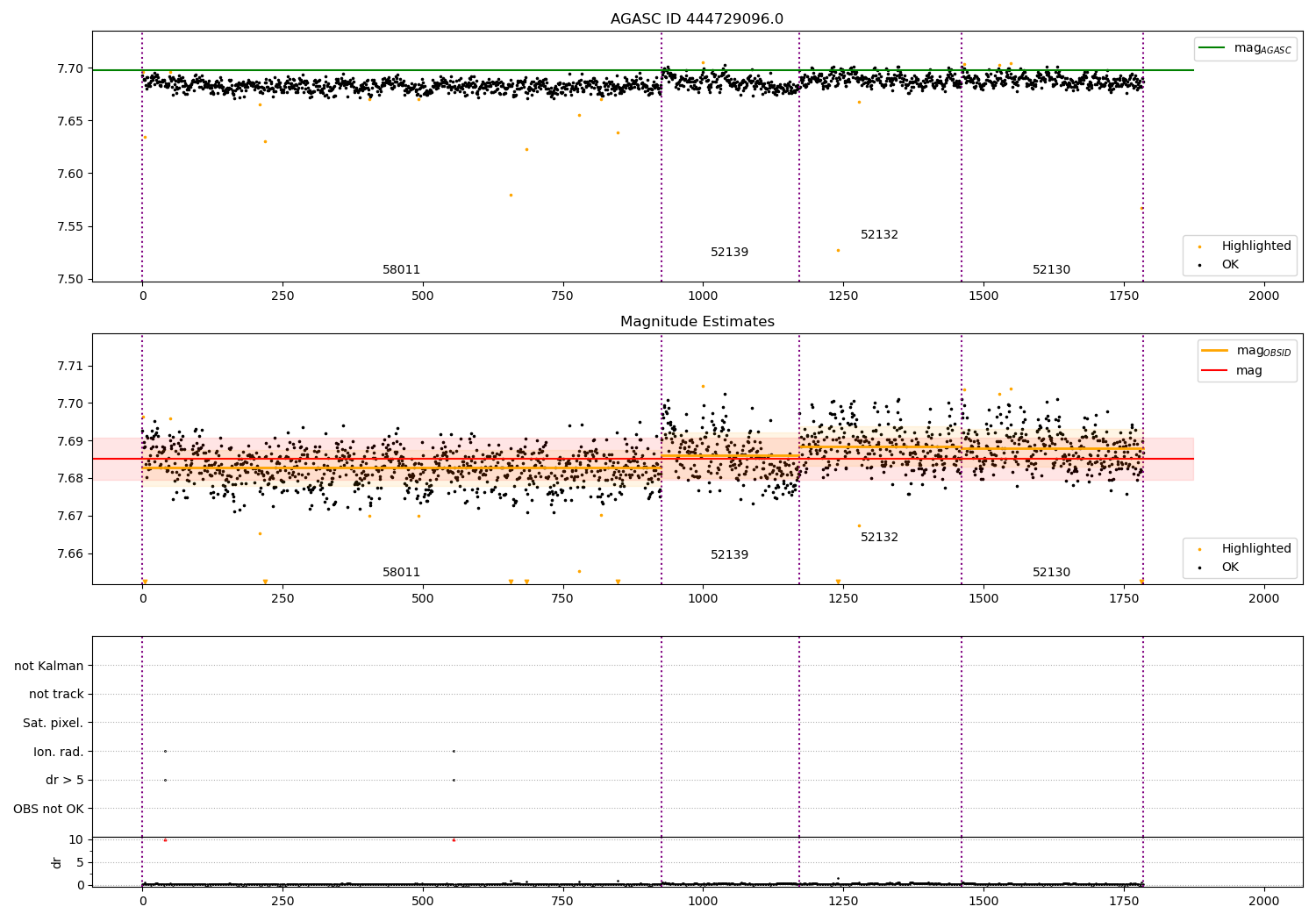Click 'Highlighted' in the AGASC ID plot legend
The width and height of the screenshot is (1316, 921).
(1256, 246)
